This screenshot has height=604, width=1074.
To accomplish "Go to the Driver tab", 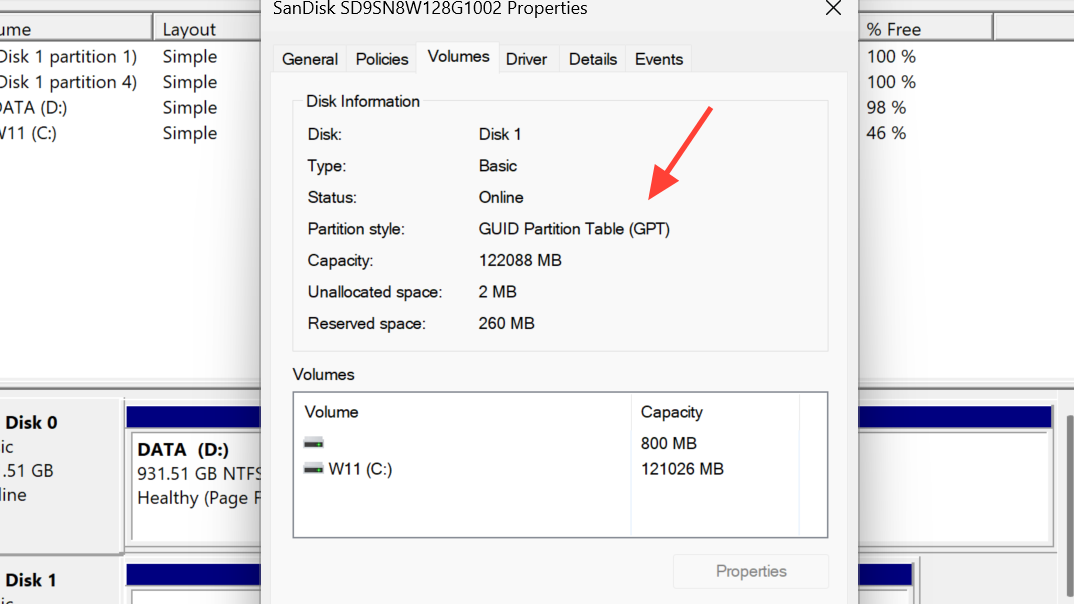I will (526, 59).
